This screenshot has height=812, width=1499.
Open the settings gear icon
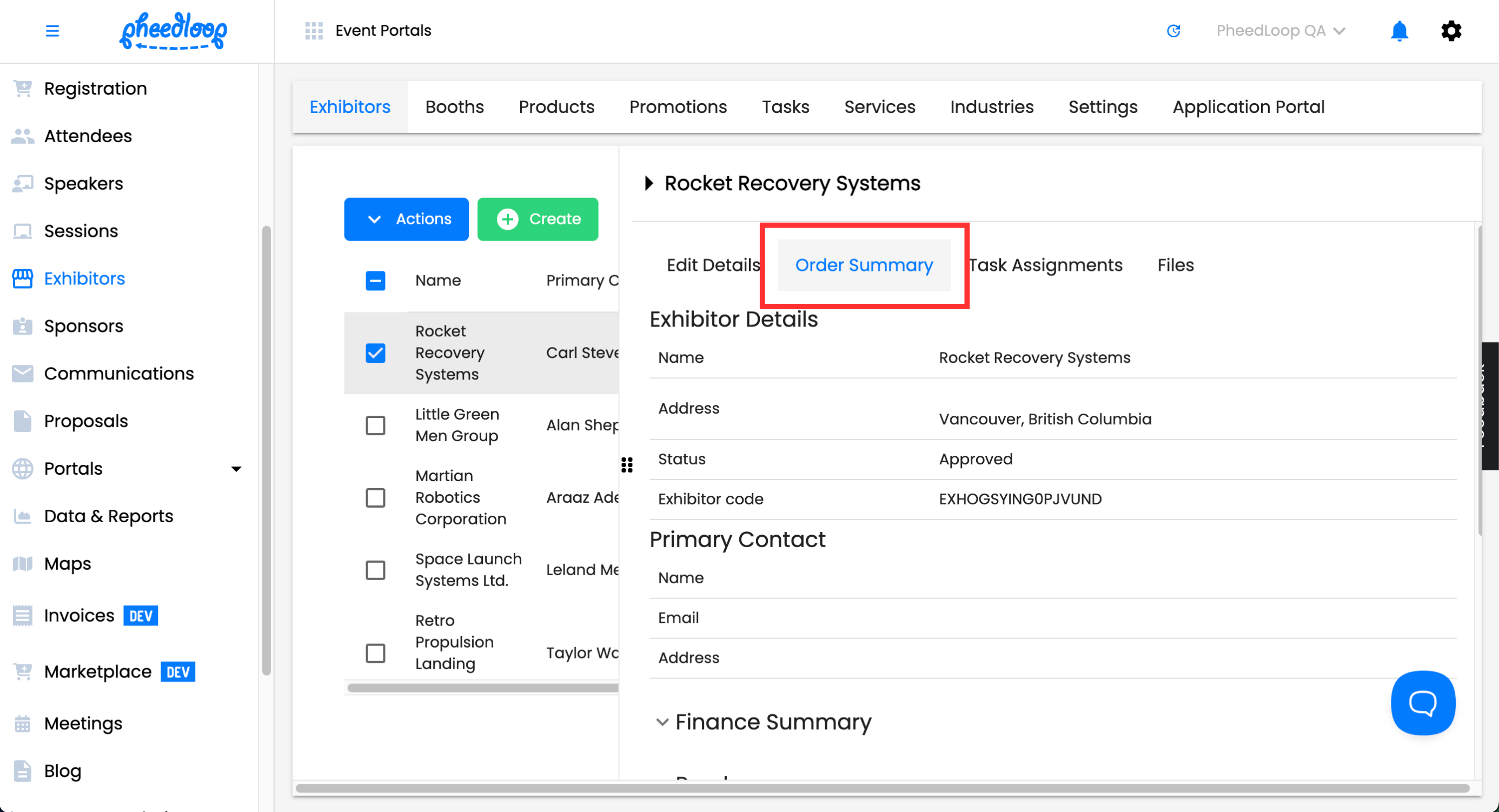[x=1450, y=31]
